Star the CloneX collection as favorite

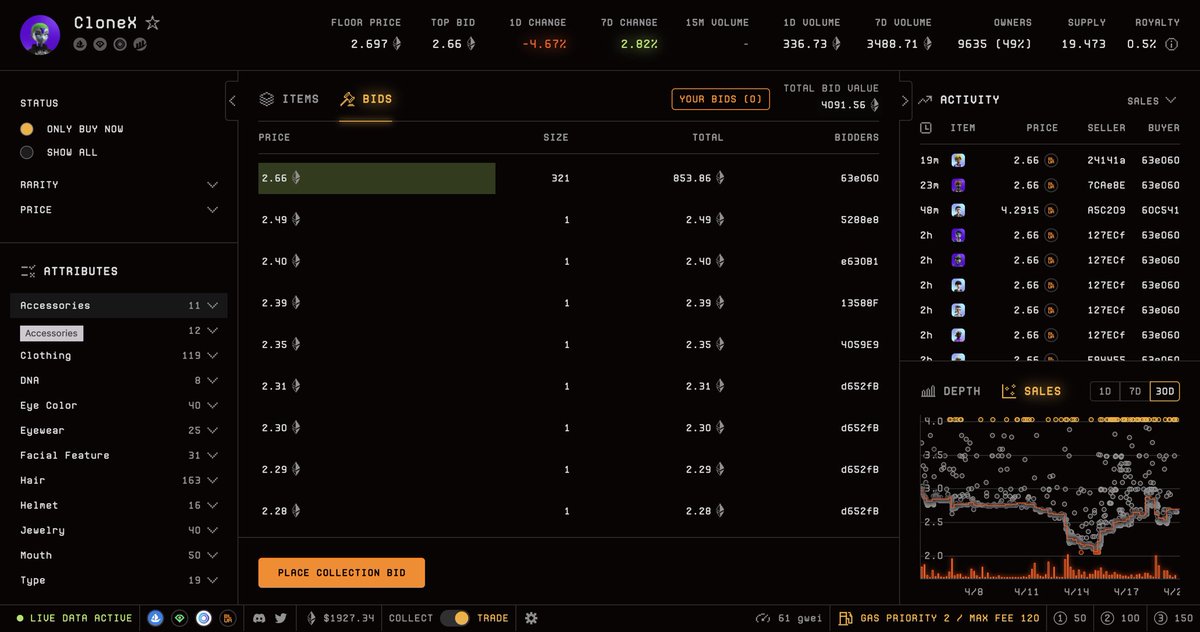pos(152,22)
